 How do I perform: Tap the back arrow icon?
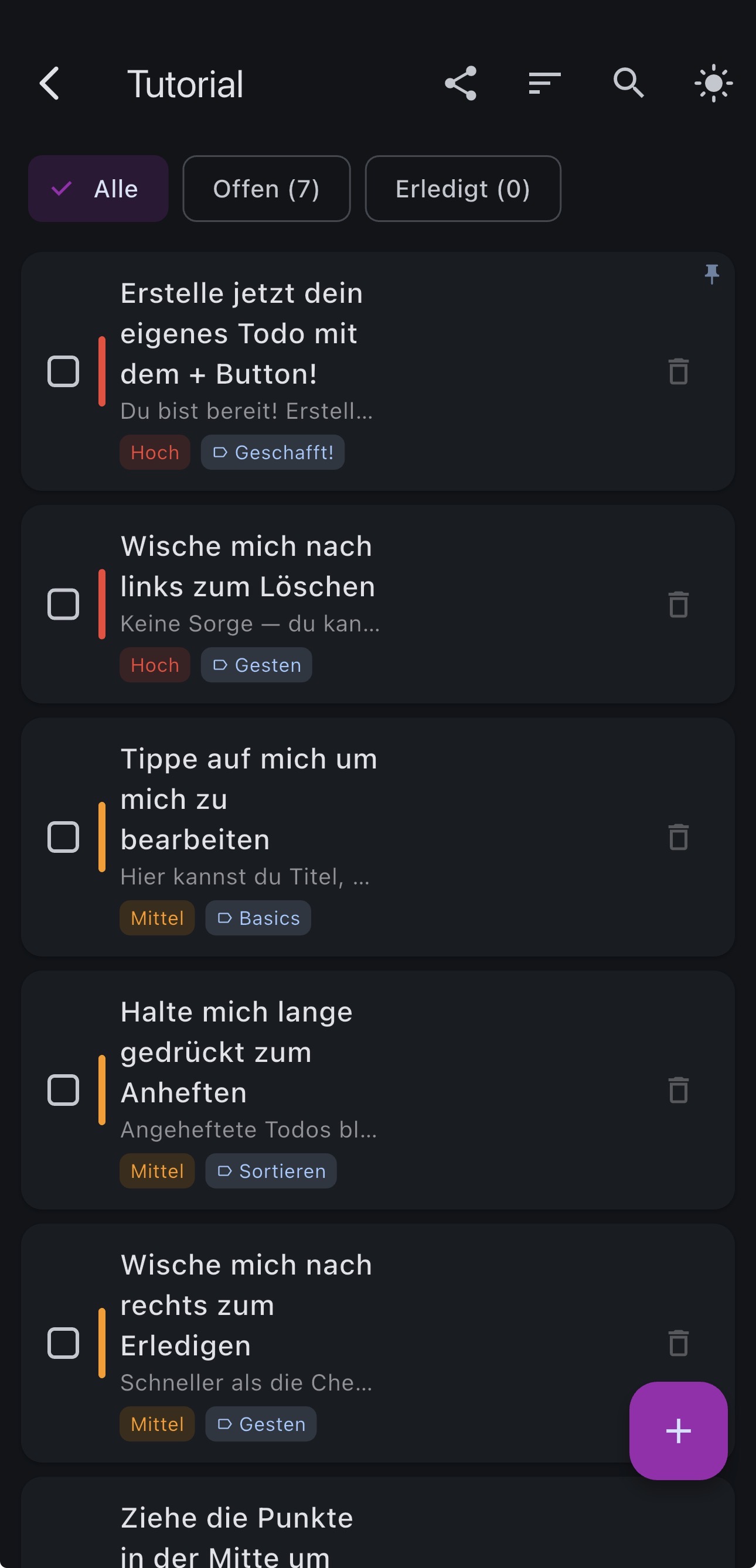tap(49, 83)
